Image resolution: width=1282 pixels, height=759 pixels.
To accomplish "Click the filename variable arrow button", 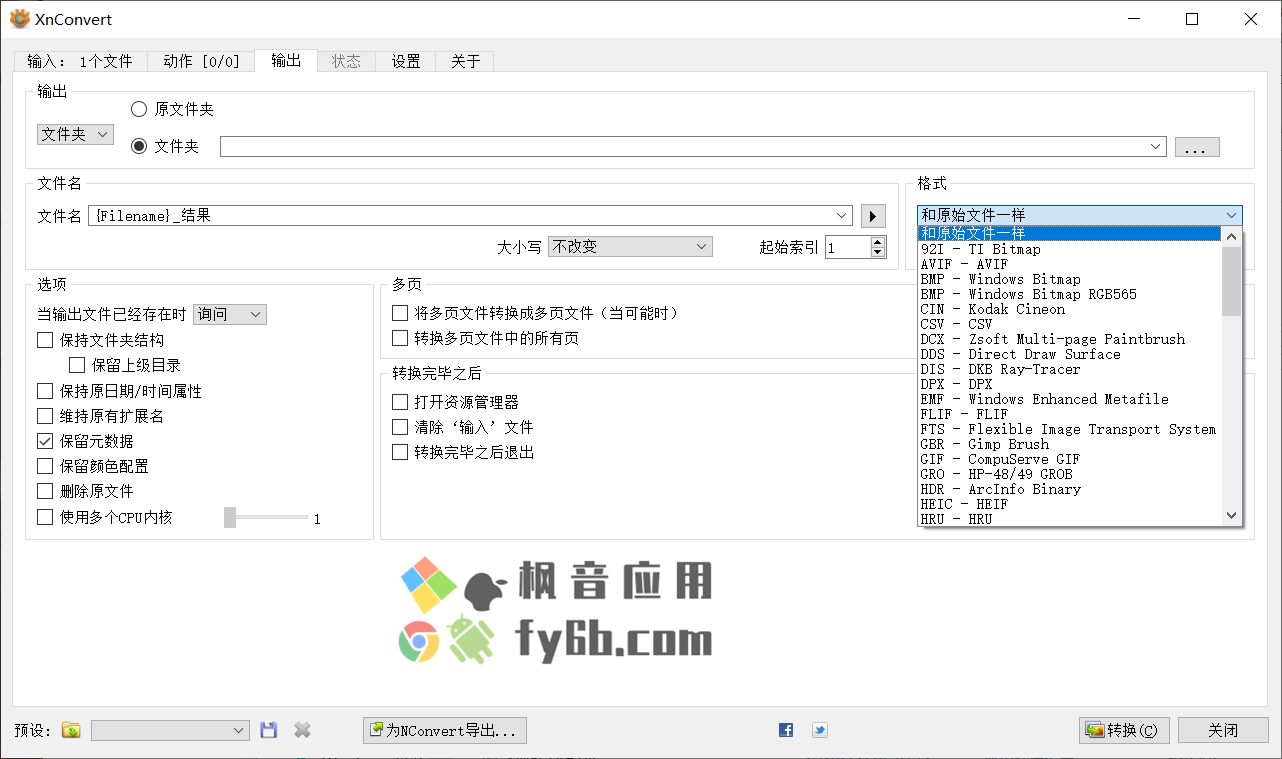I will (873, 215).
